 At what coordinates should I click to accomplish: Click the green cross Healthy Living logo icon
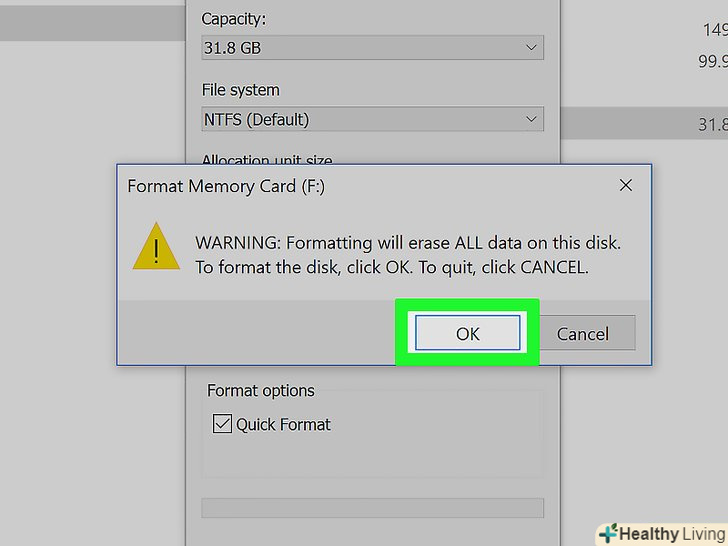609,533
